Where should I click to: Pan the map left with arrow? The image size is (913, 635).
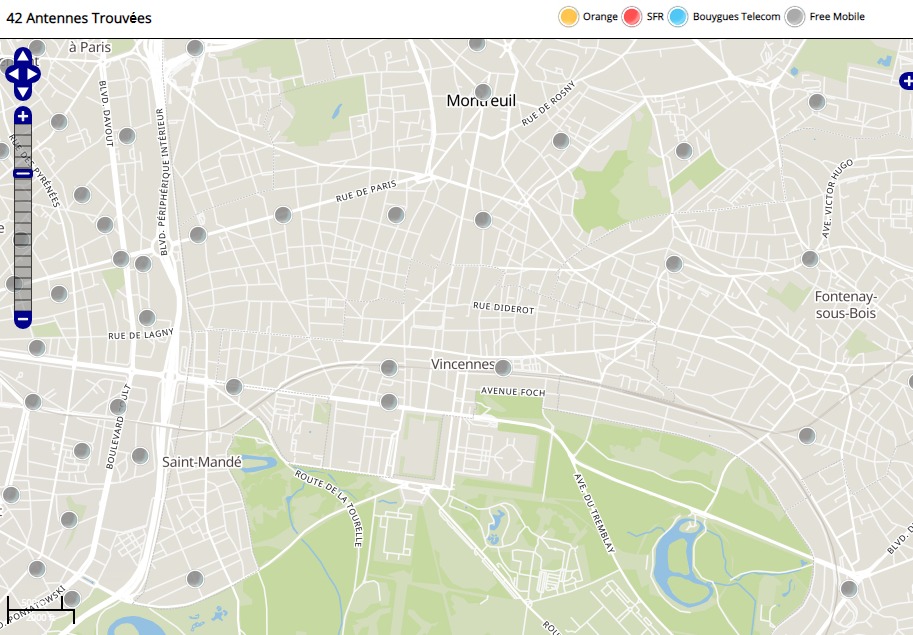point(10,73)
